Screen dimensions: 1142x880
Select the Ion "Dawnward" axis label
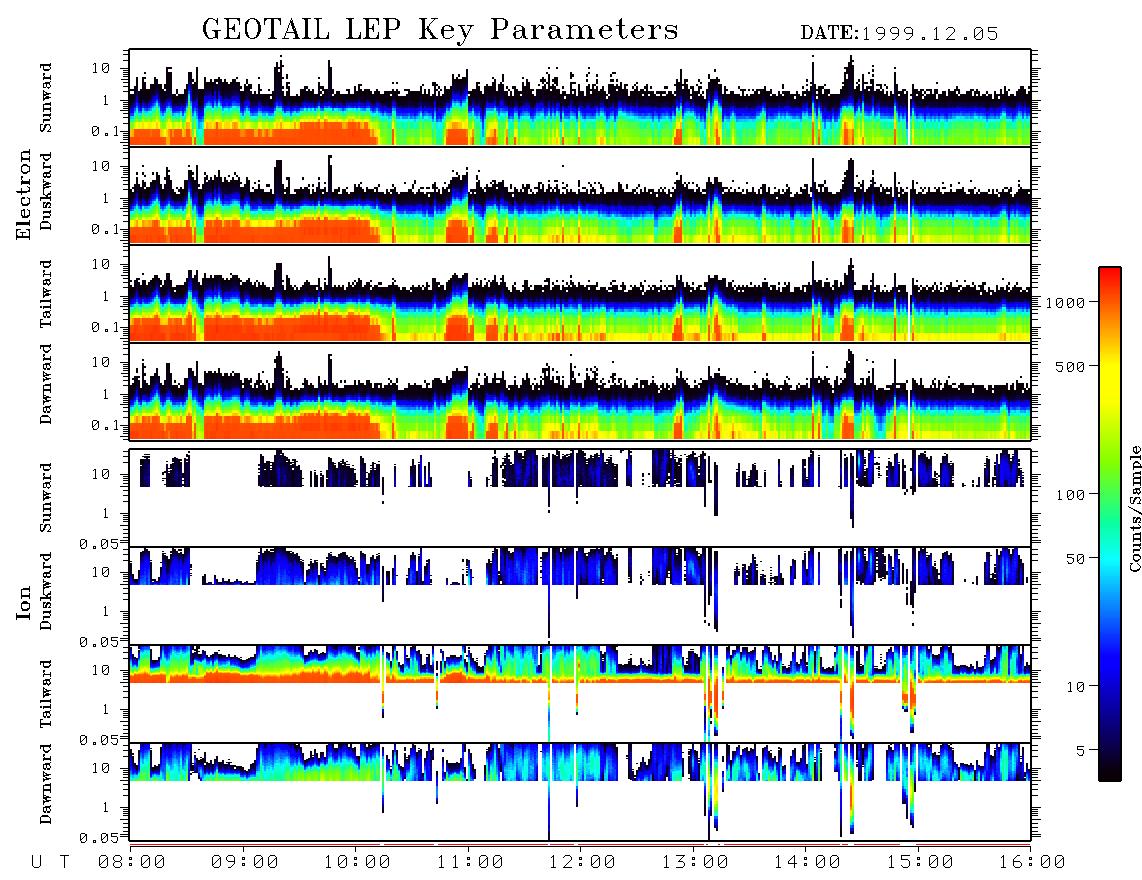click(46, 784)
